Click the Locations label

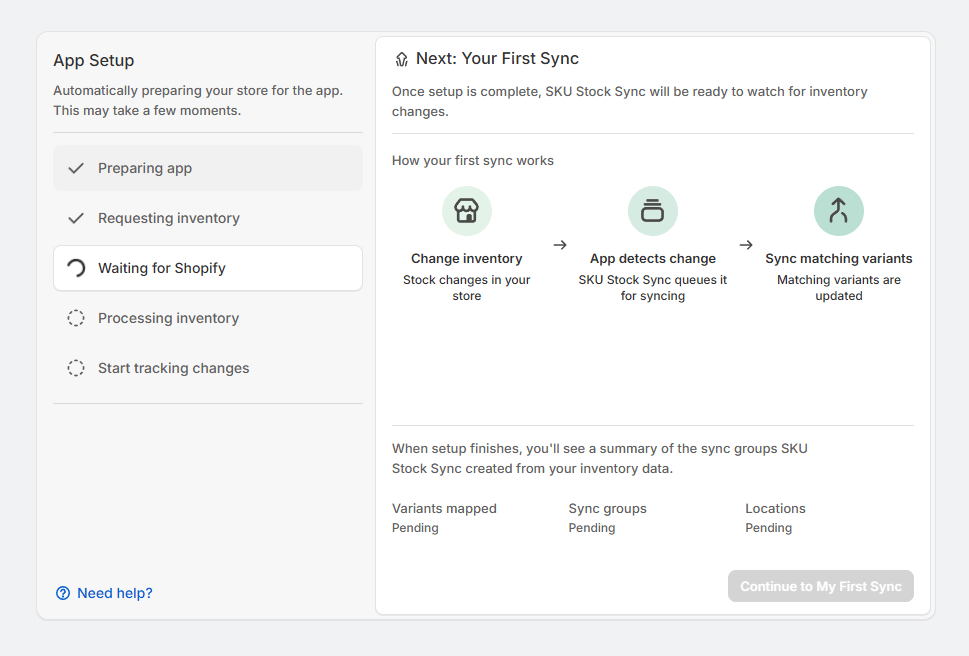point(776,508)
